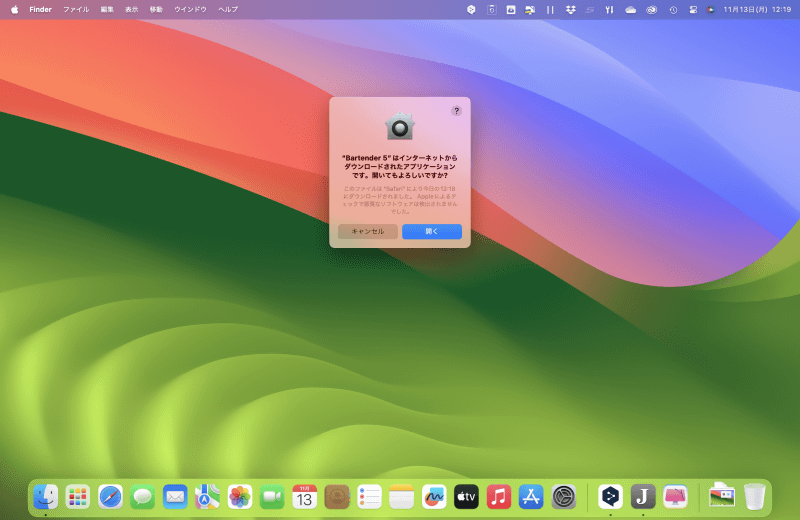The image size is (800, 520).
Task: Click the cloud icon in the menu bar
Action: (631, 10)
